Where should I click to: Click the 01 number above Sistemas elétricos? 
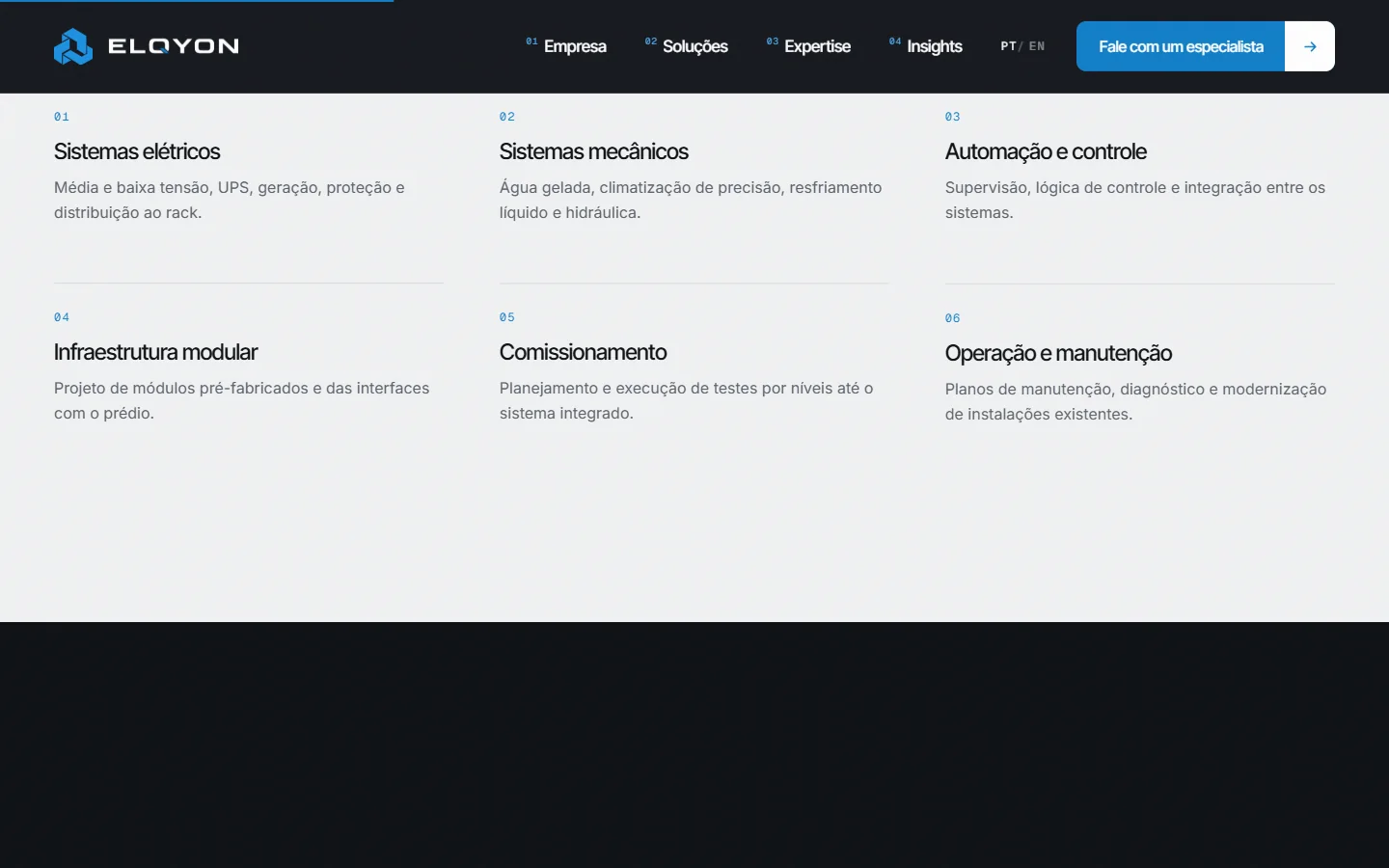(x=62, y=117)
